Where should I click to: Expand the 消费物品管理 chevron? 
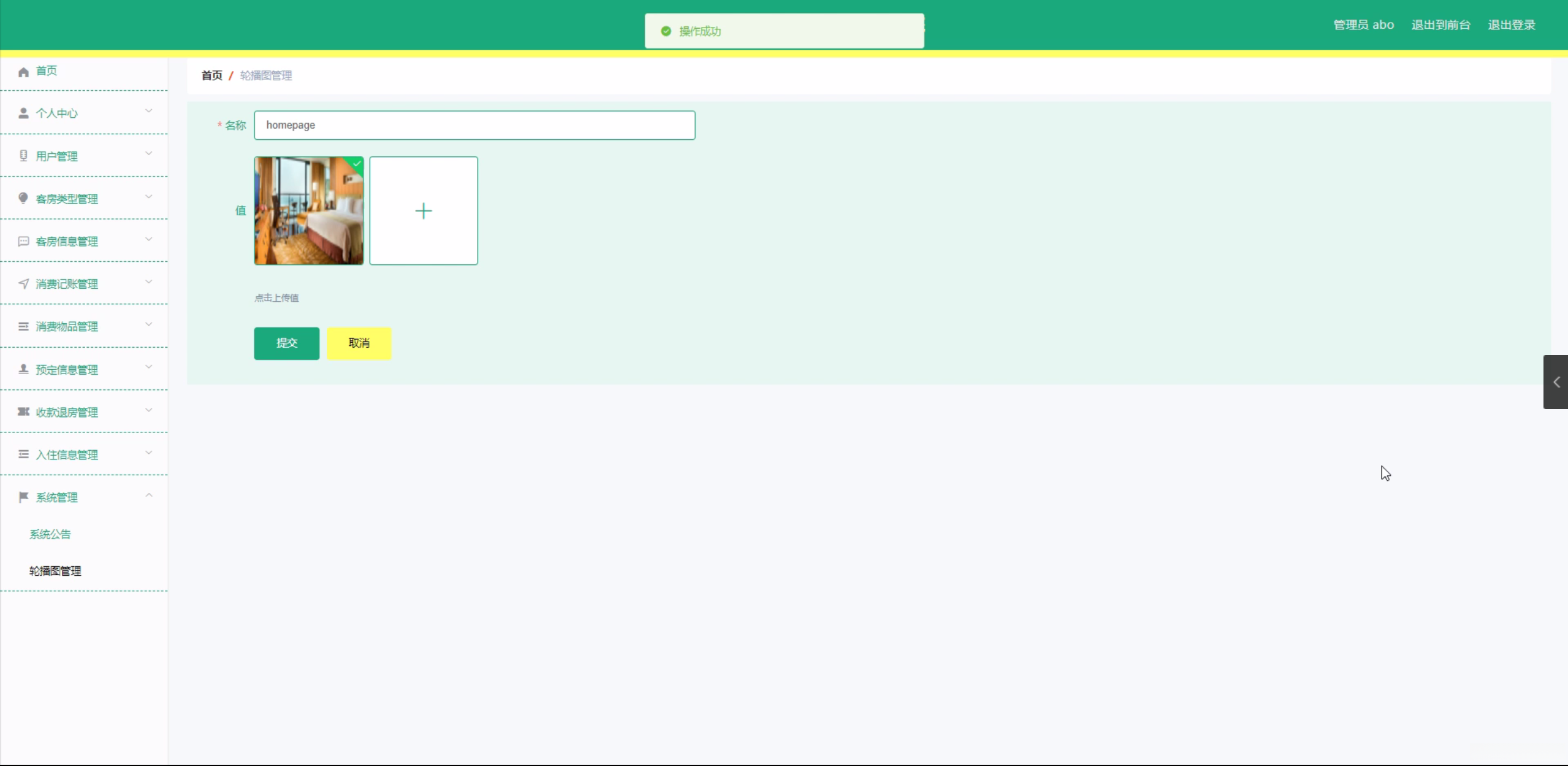coord(148,324)
